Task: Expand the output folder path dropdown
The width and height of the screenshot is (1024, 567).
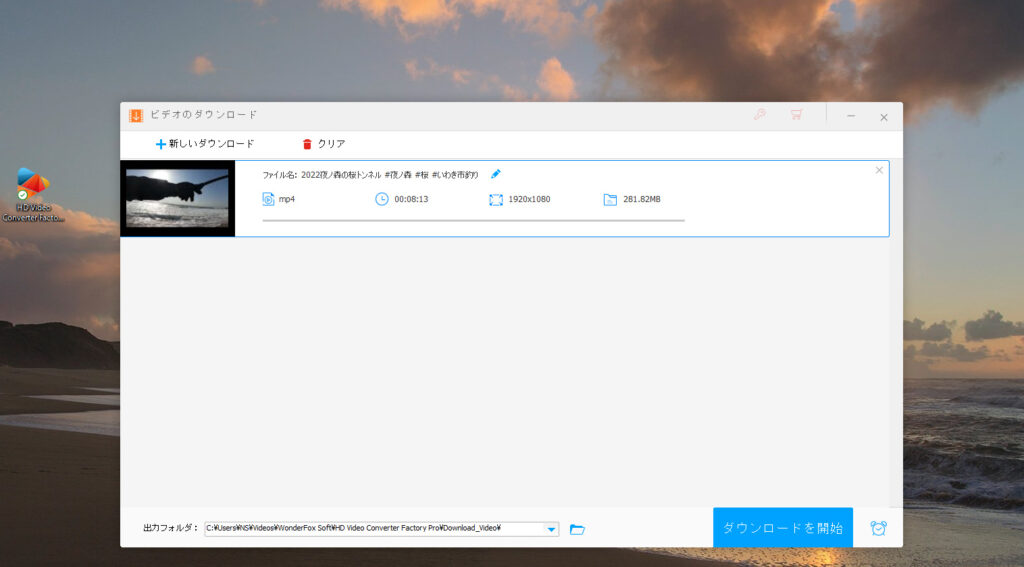Action: 551,529
